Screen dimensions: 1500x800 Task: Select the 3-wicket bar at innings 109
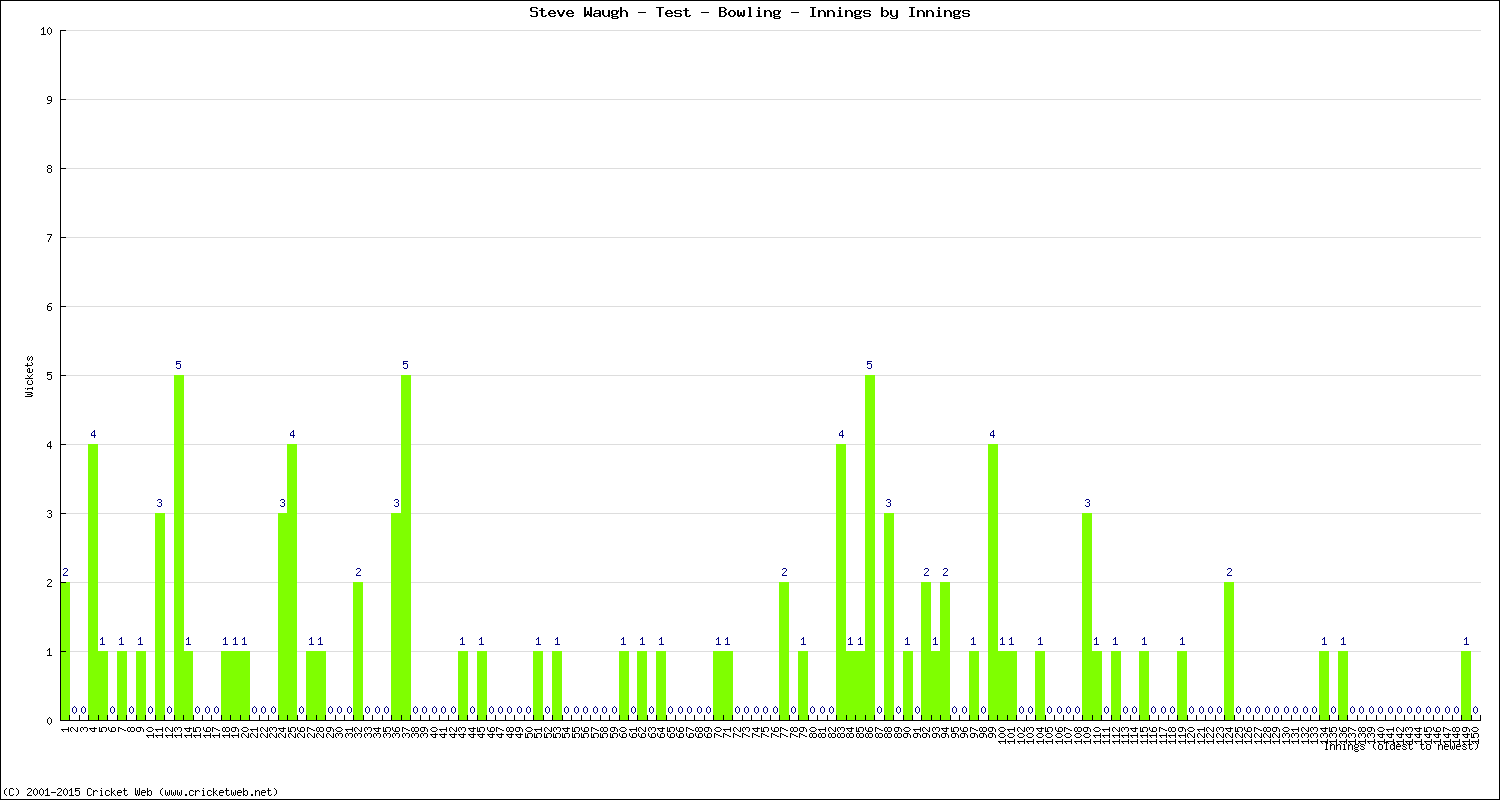point(1088,616)
